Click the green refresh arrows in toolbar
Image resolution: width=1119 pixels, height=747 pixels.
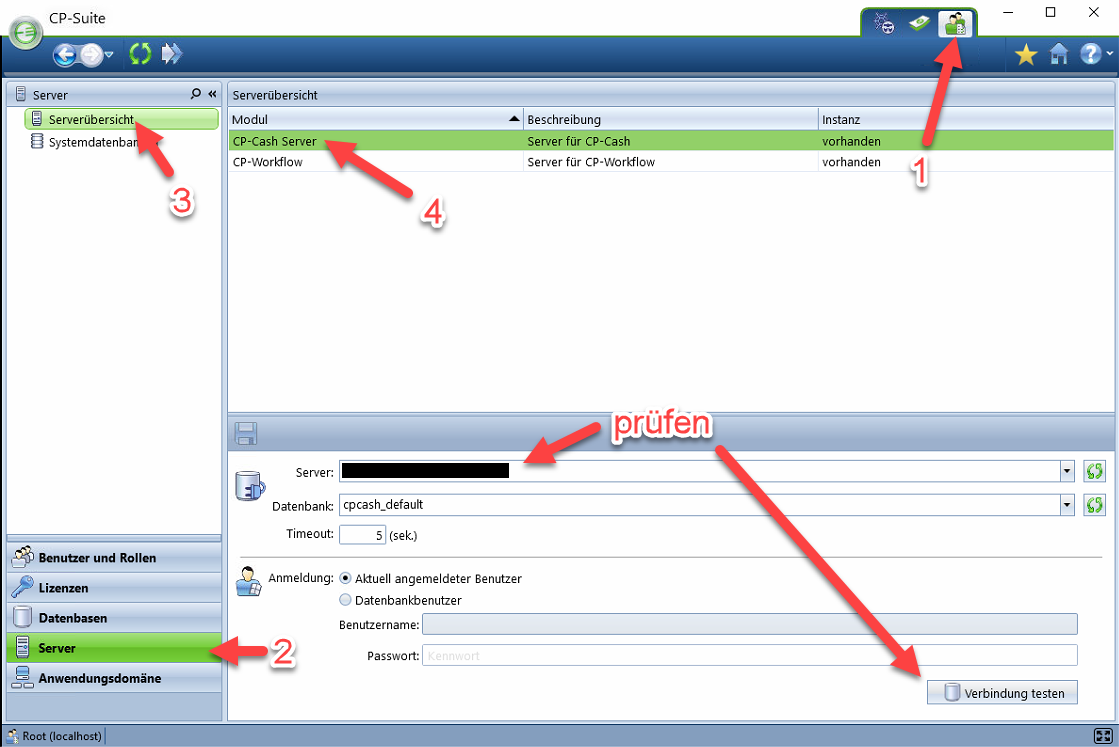click(139, 55)
